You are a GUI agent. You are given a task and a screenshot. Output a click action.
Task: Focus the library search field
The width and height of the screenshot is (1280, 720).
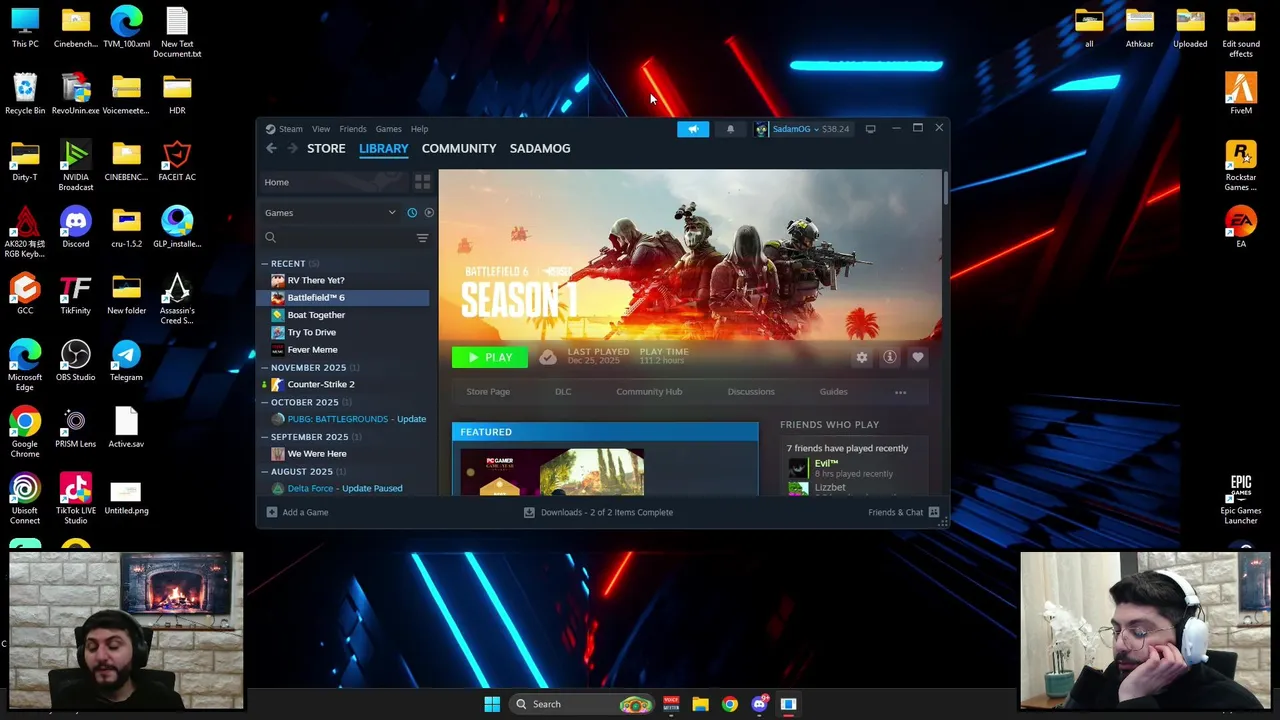pos(338,238)
